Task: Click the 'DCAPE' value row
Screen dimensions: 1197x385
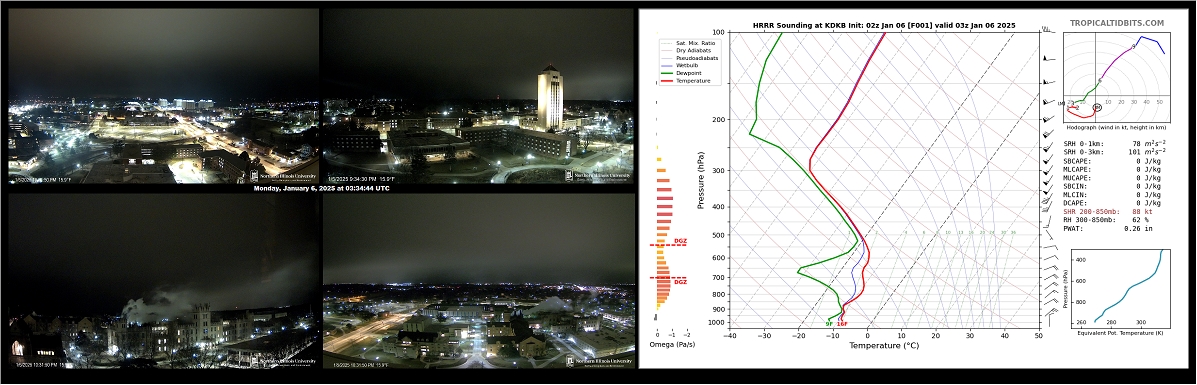Action: [1112, 203]
